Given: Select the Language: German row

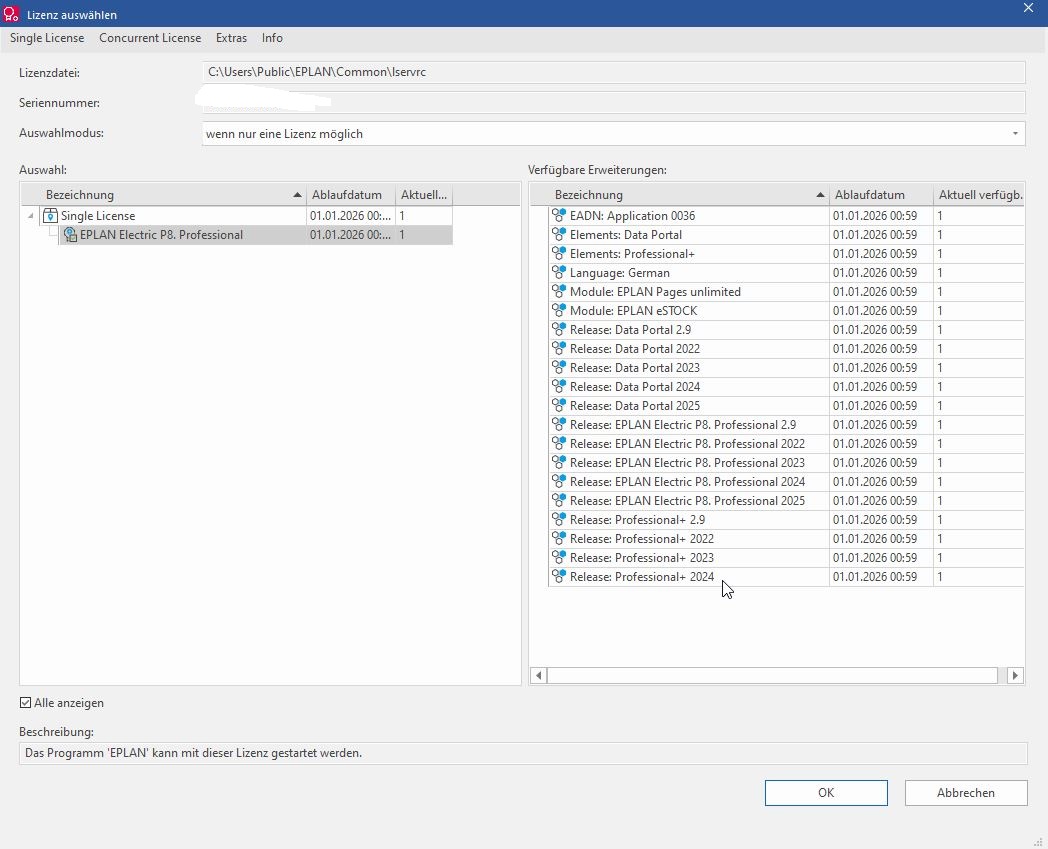Looking at the screenshot, I should coord(787,273).
